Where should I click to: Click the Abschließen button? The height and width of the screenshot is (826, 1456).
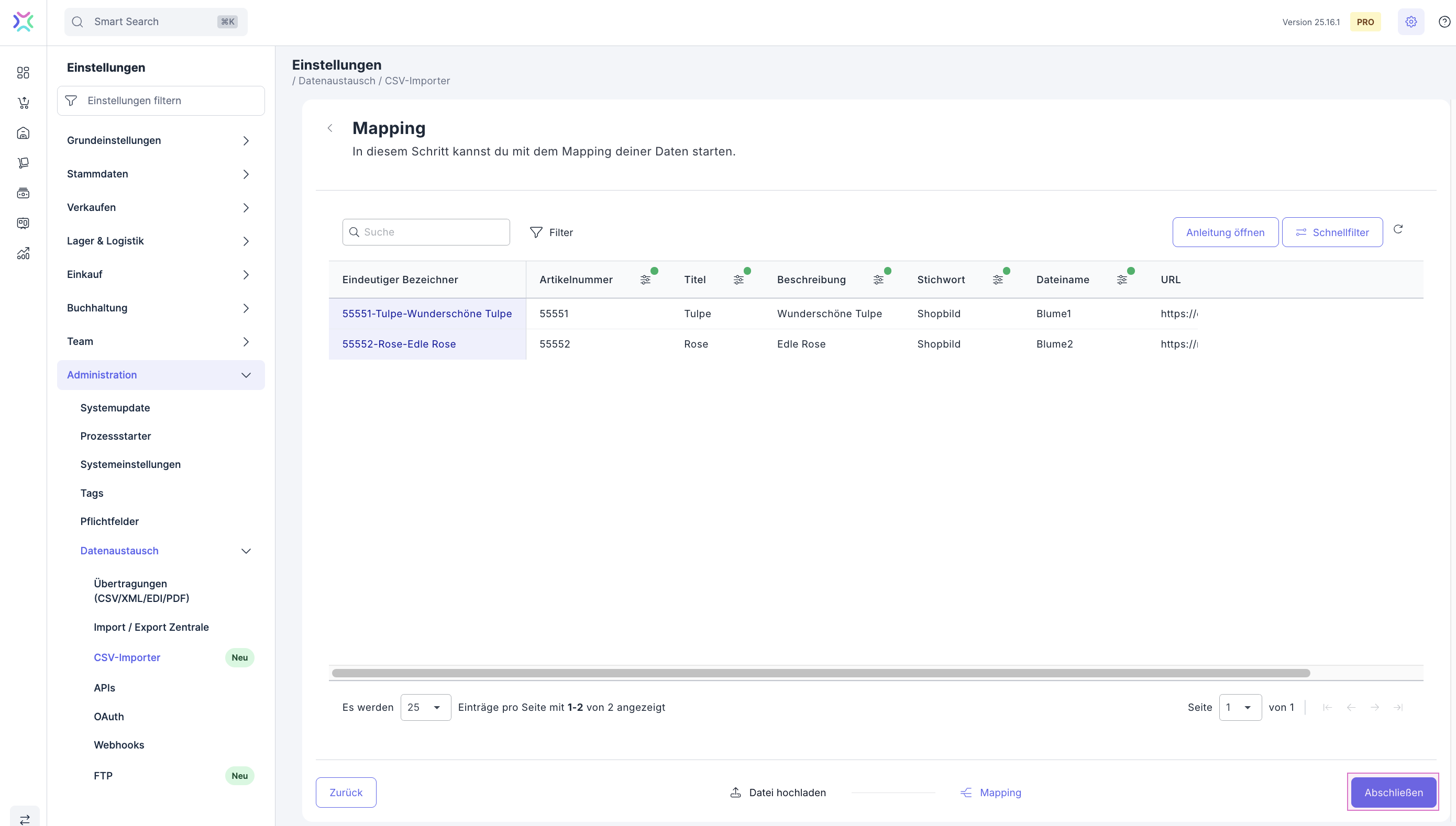click(1393, 792)
